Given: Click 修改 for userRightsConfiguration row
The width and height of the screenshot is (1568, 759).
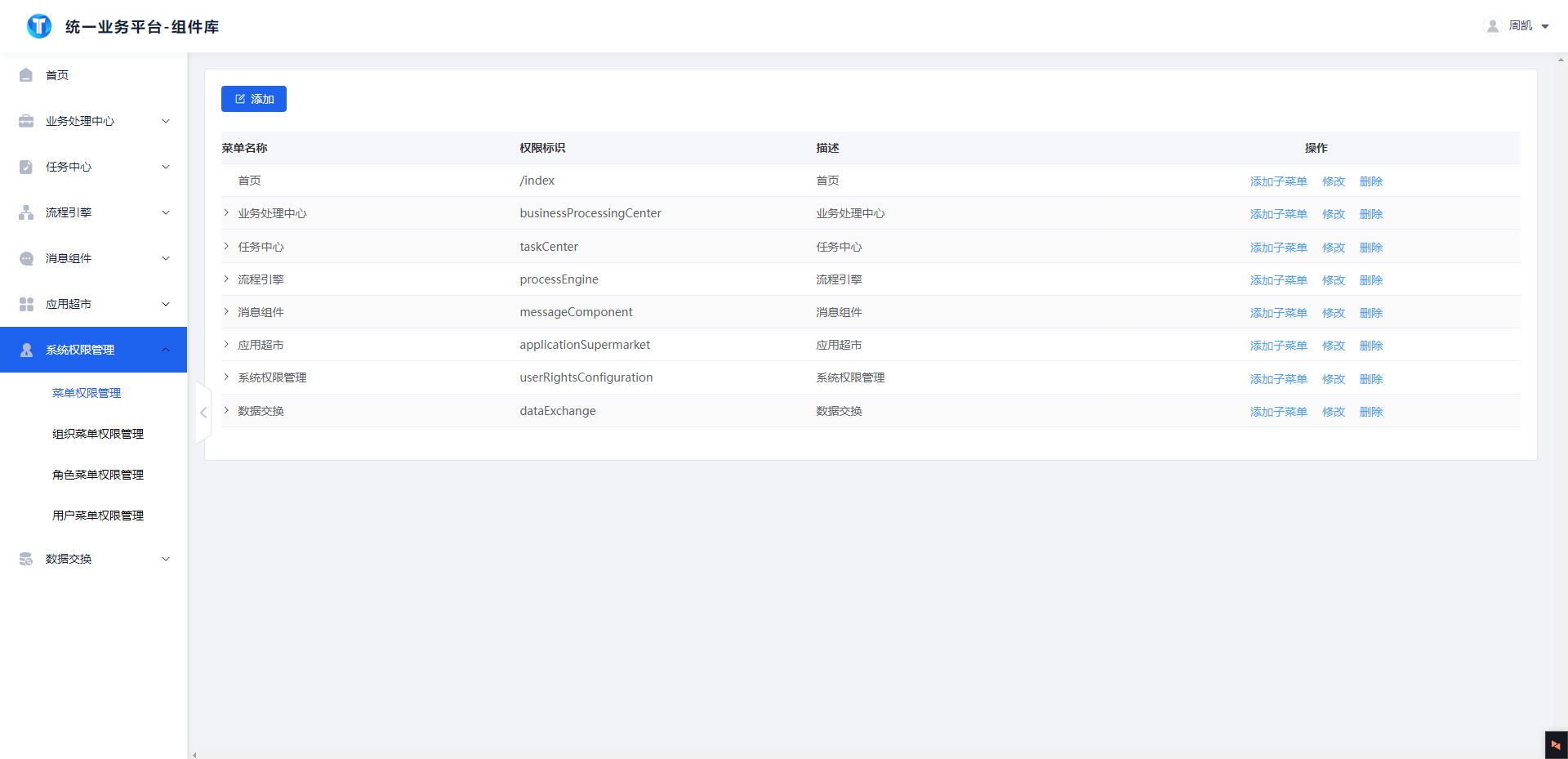Looking at the screenshot, I should coord(1334,379).
